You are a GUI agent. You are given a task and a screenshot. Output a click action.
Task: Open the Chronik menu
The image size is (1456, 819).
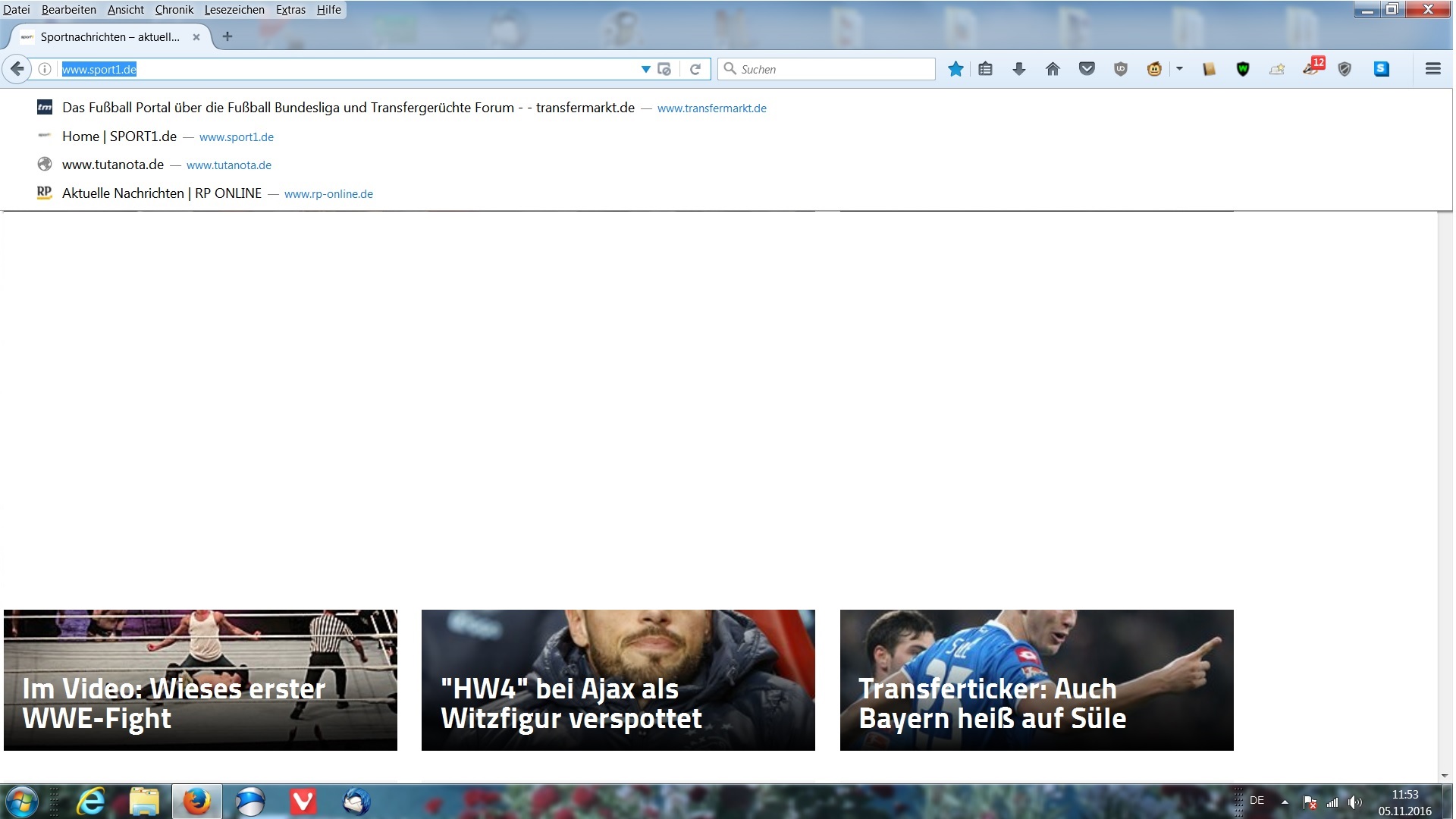point(174,10)
